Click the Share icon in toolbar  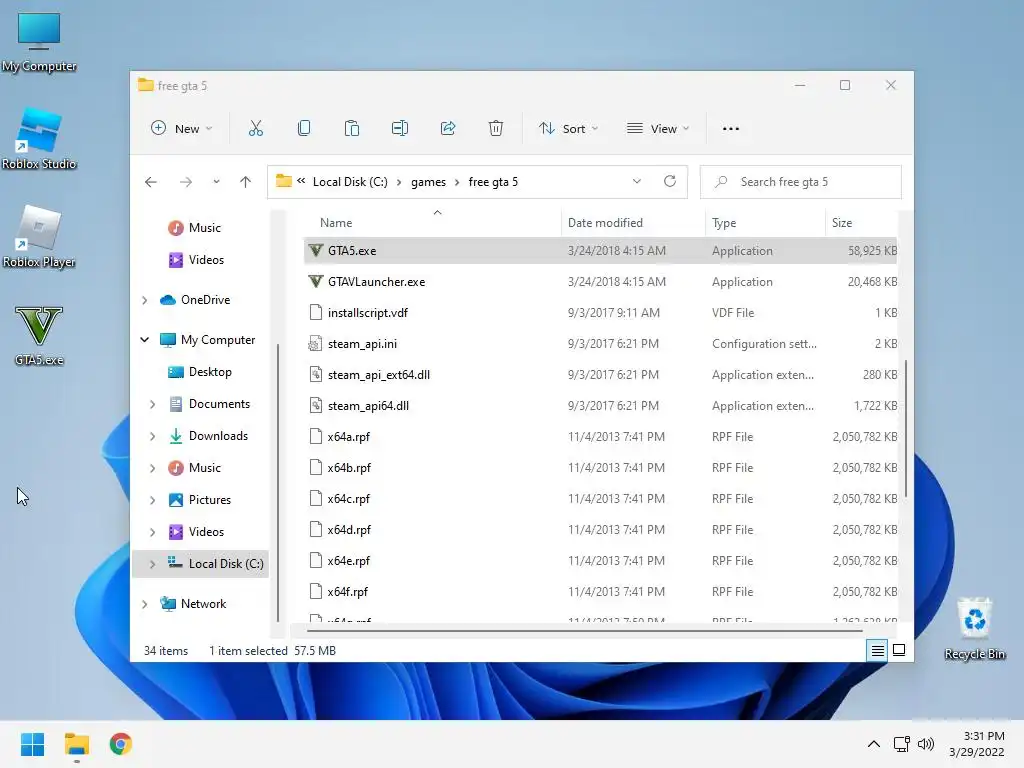pyautogui.click(x=448, y=129)
